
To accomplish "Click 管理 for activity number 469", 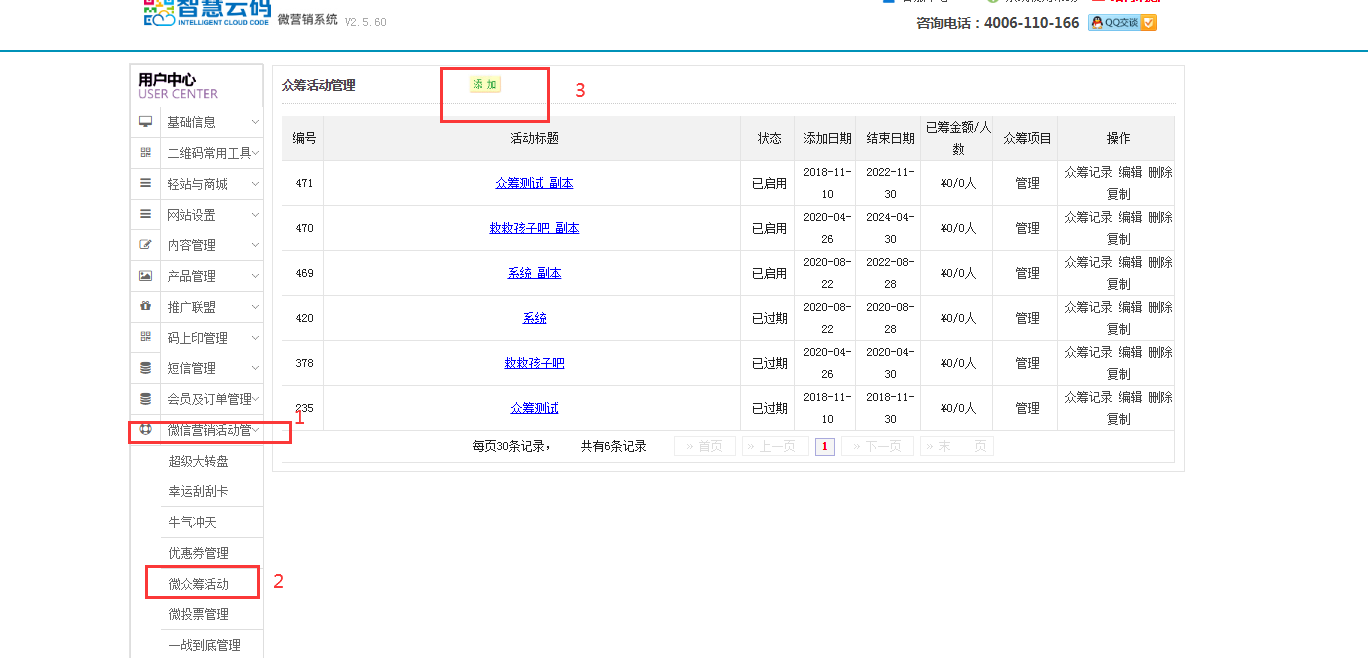I will click(1027, 273).
